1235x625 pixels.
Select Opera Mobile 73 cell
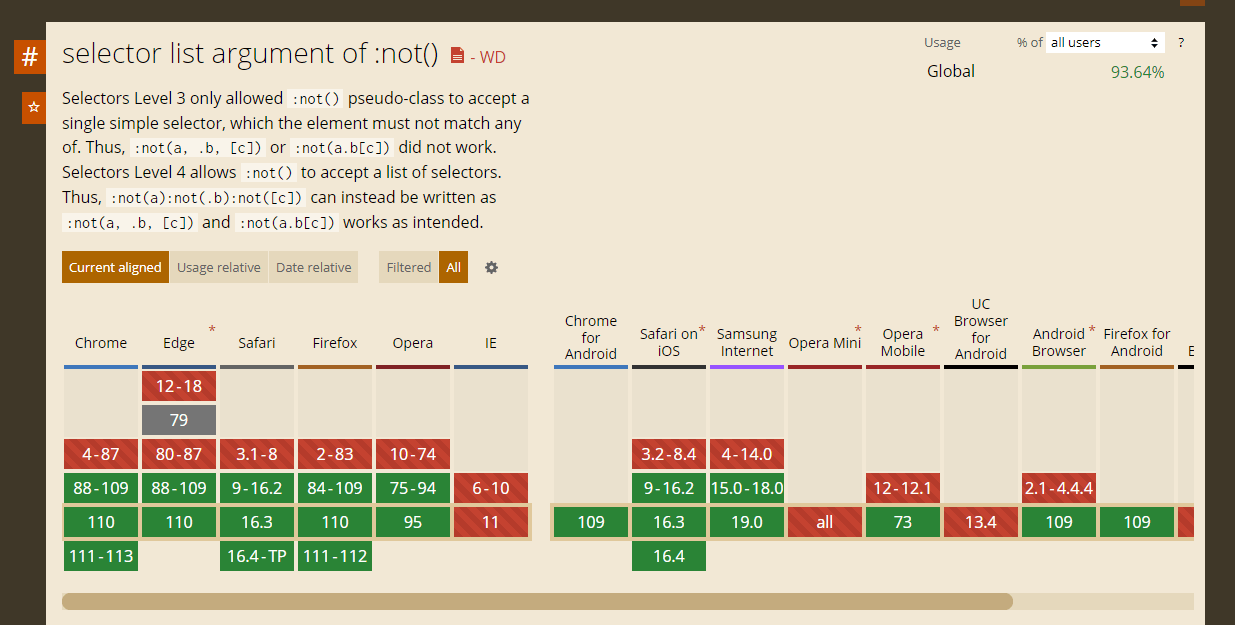click(x=903, y=522)
